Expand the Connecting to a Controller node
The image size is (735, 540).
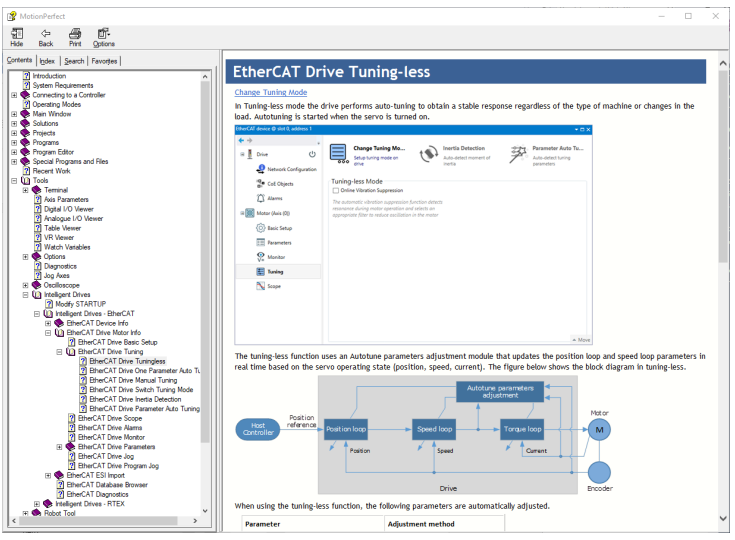click(x=14, y=95)
